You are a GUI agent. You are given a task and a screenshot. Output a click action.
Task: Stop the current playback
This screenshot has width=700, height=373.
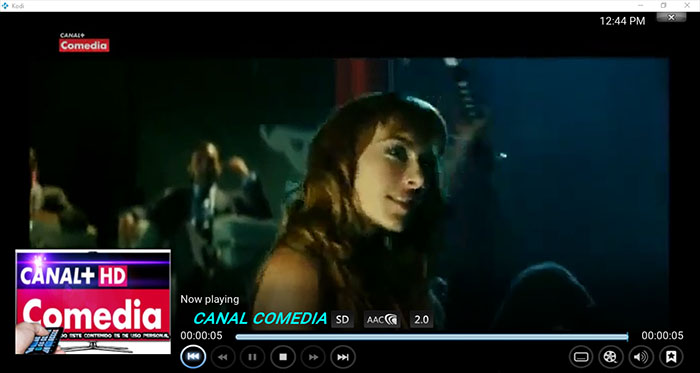pos(283,357)
